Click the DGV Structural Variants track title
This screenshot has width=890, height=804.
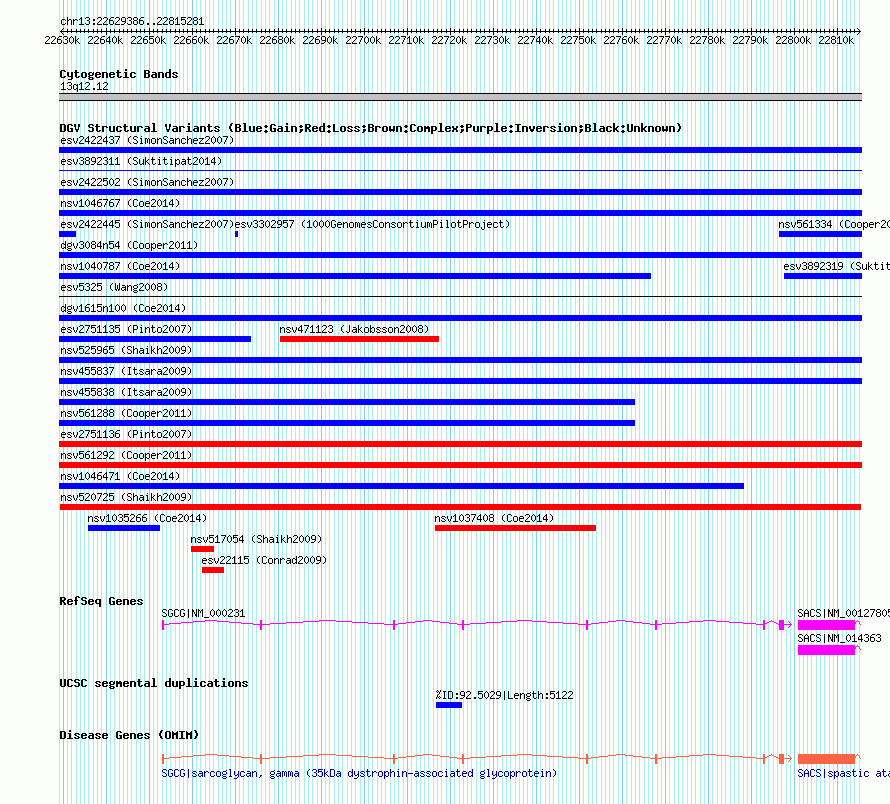pos(371,128)
